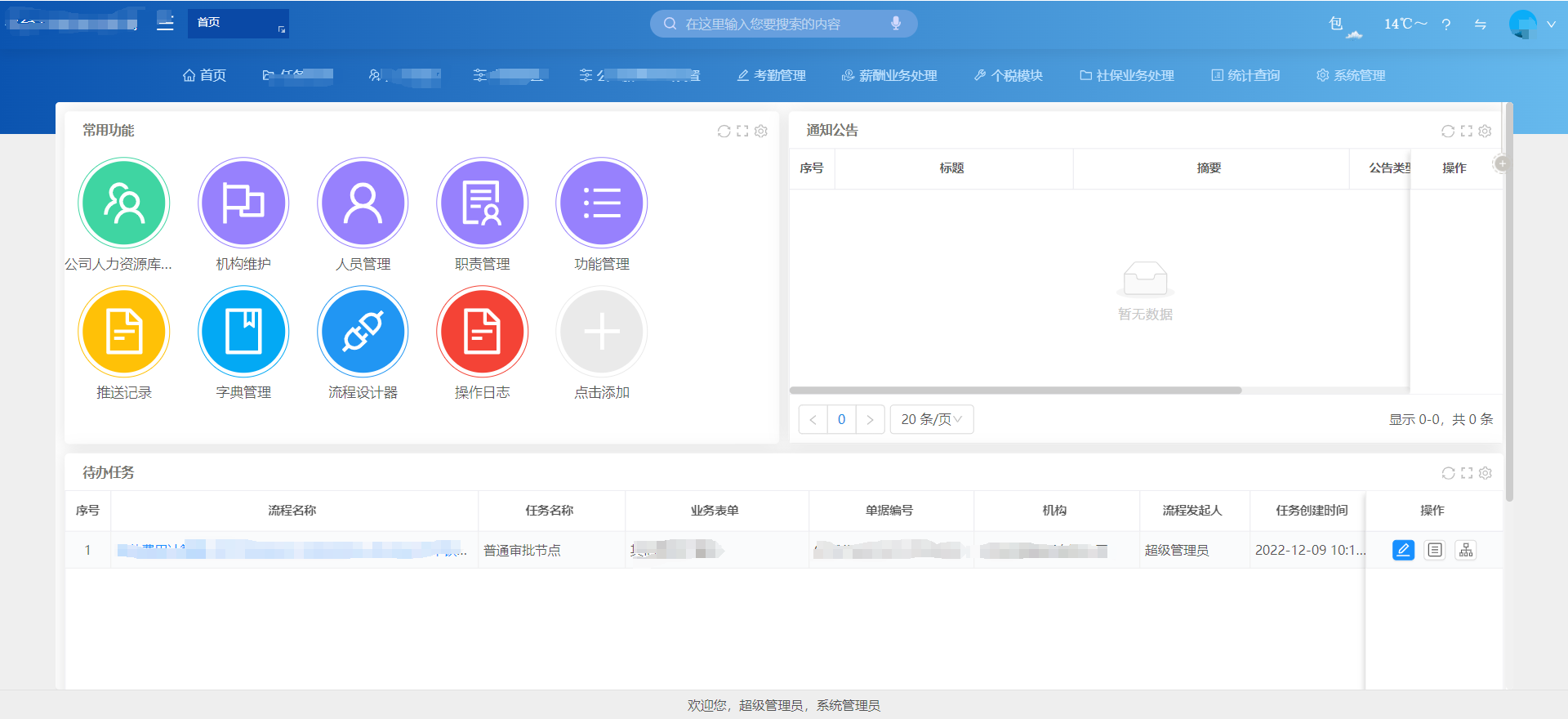Open the 字典管理 shortcut icon

tap(243, 332)
